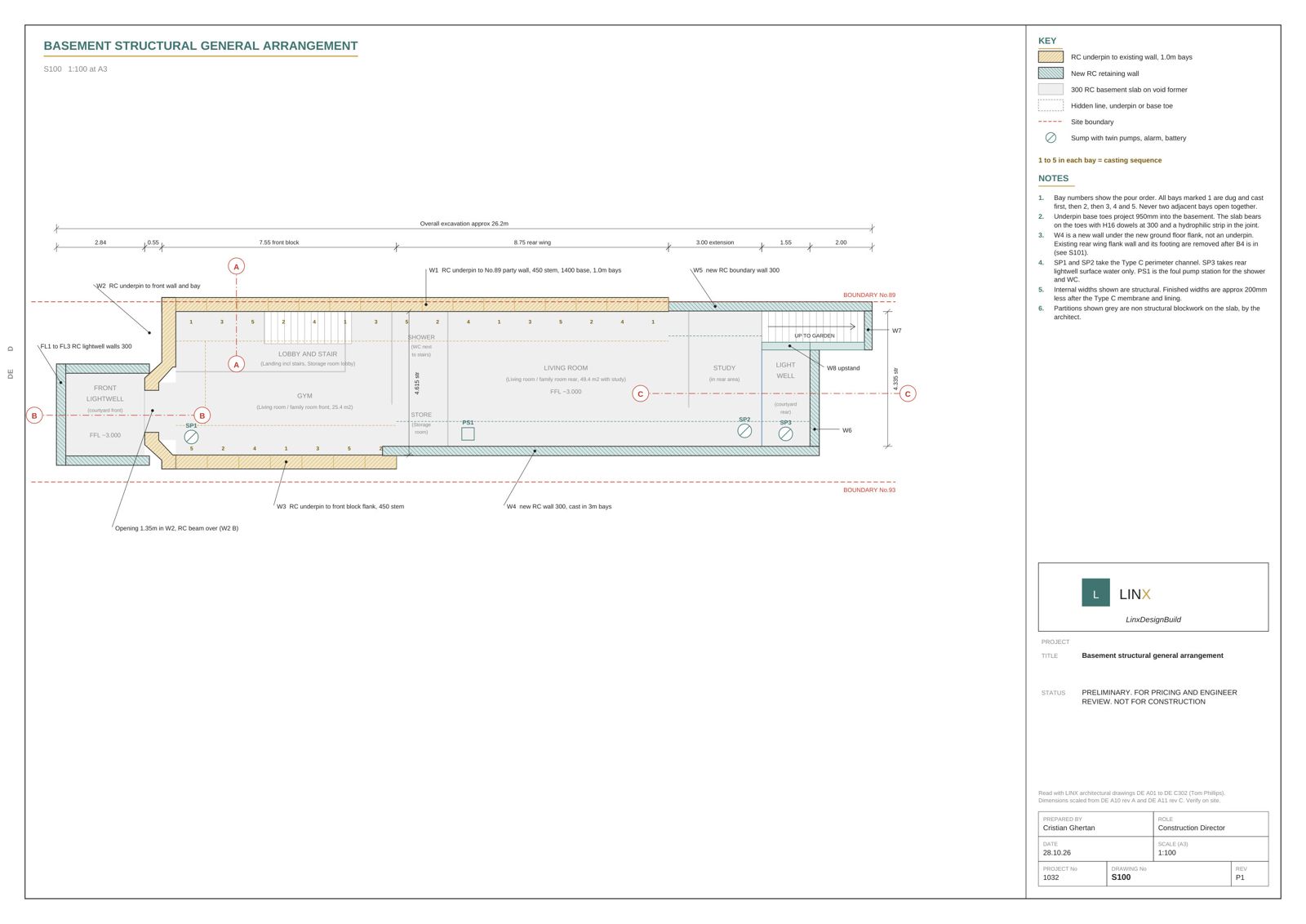
Task: Click the sump symbol in the key
Action: (x=1051, y=138)
